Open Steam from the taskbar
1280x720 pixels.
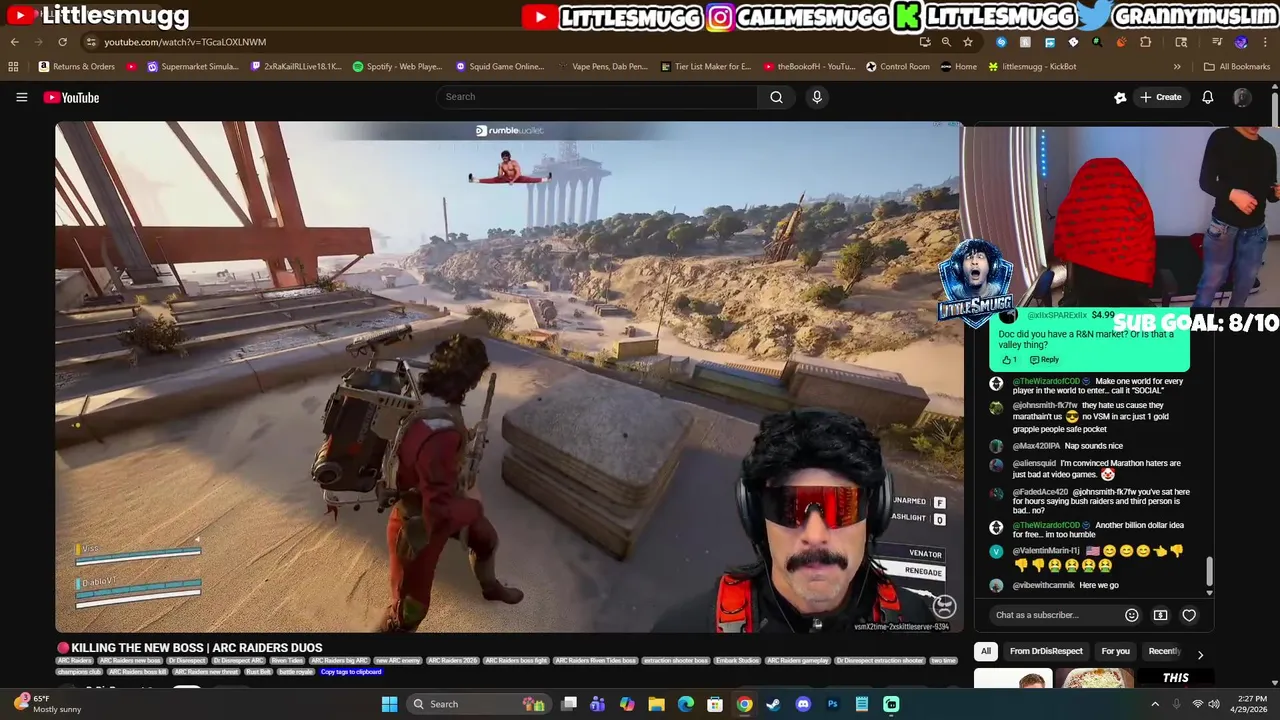coord(773,704)
